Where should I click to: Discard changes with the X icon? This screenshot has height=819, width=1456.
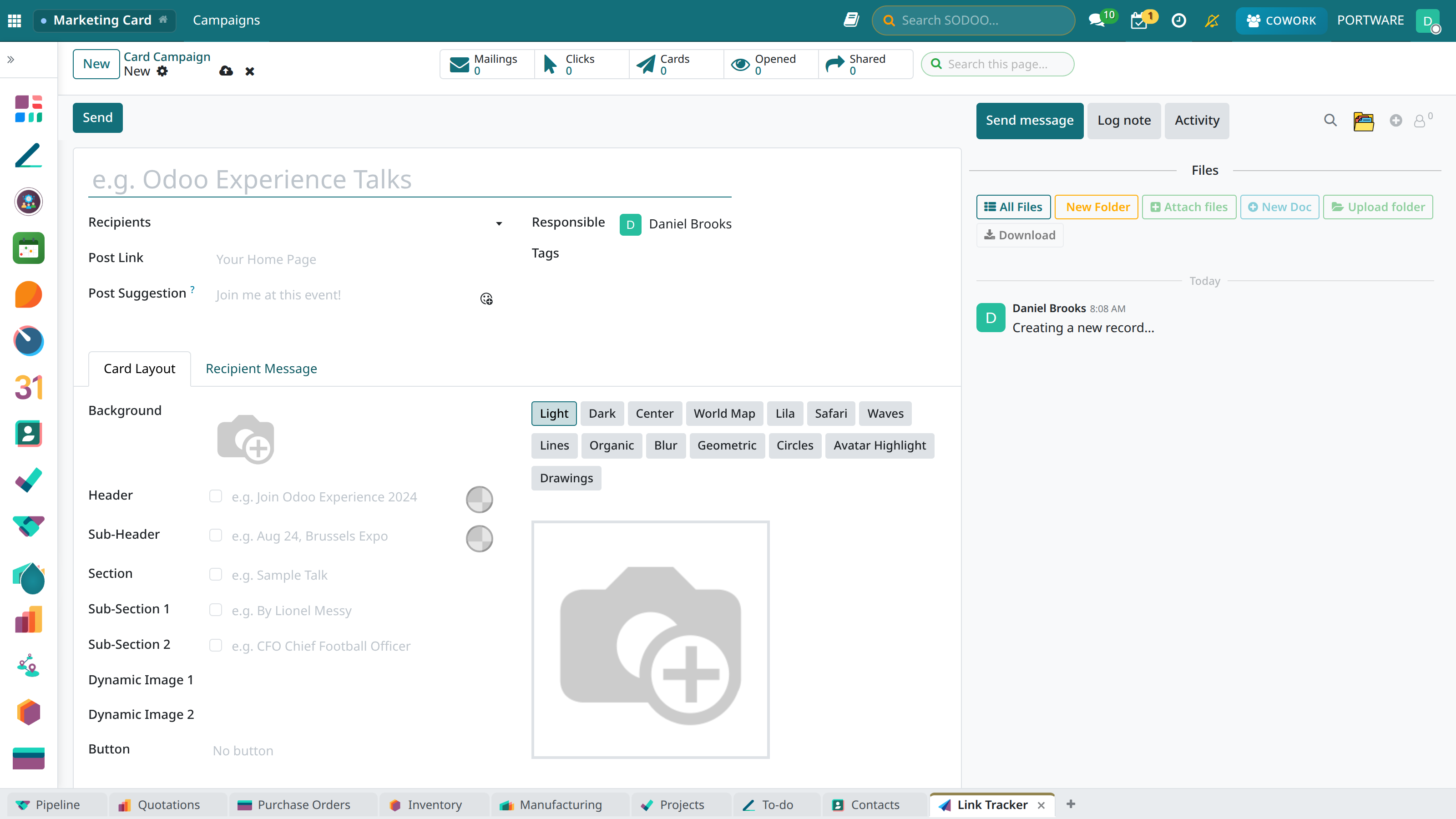point(250,71)
